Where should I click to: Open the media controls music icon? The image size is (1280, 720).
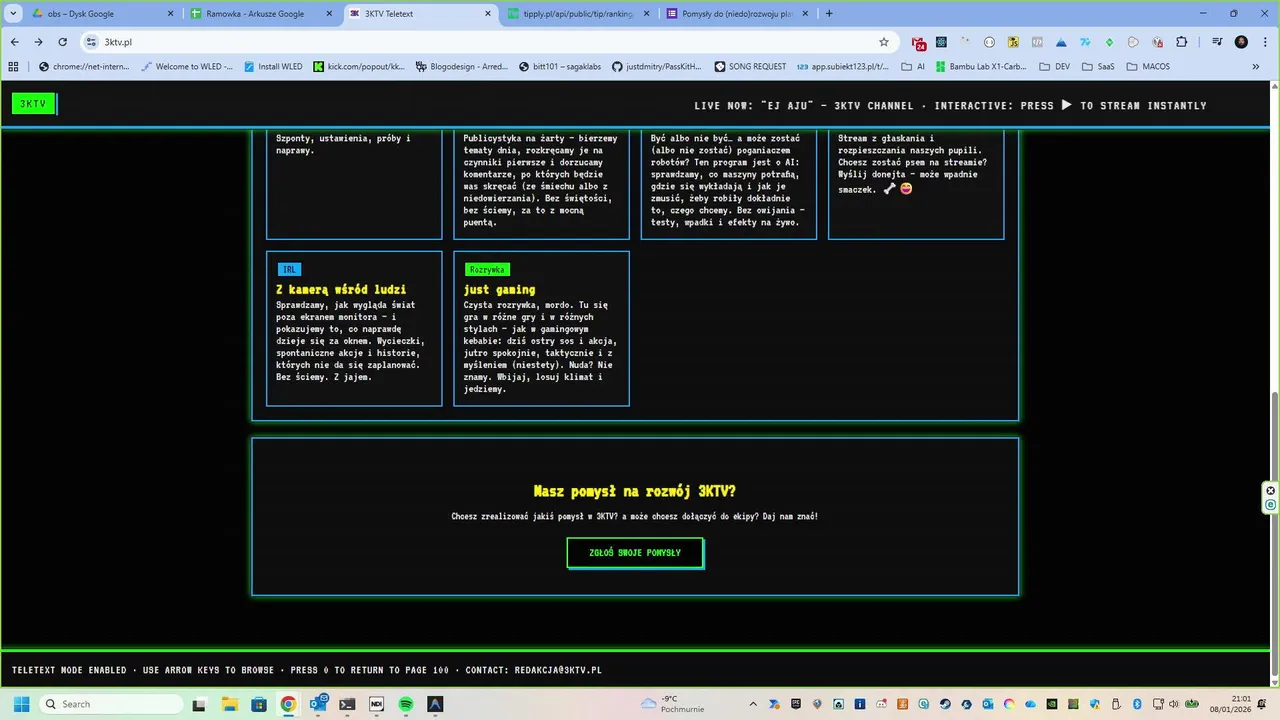[x=1217, y=42]
